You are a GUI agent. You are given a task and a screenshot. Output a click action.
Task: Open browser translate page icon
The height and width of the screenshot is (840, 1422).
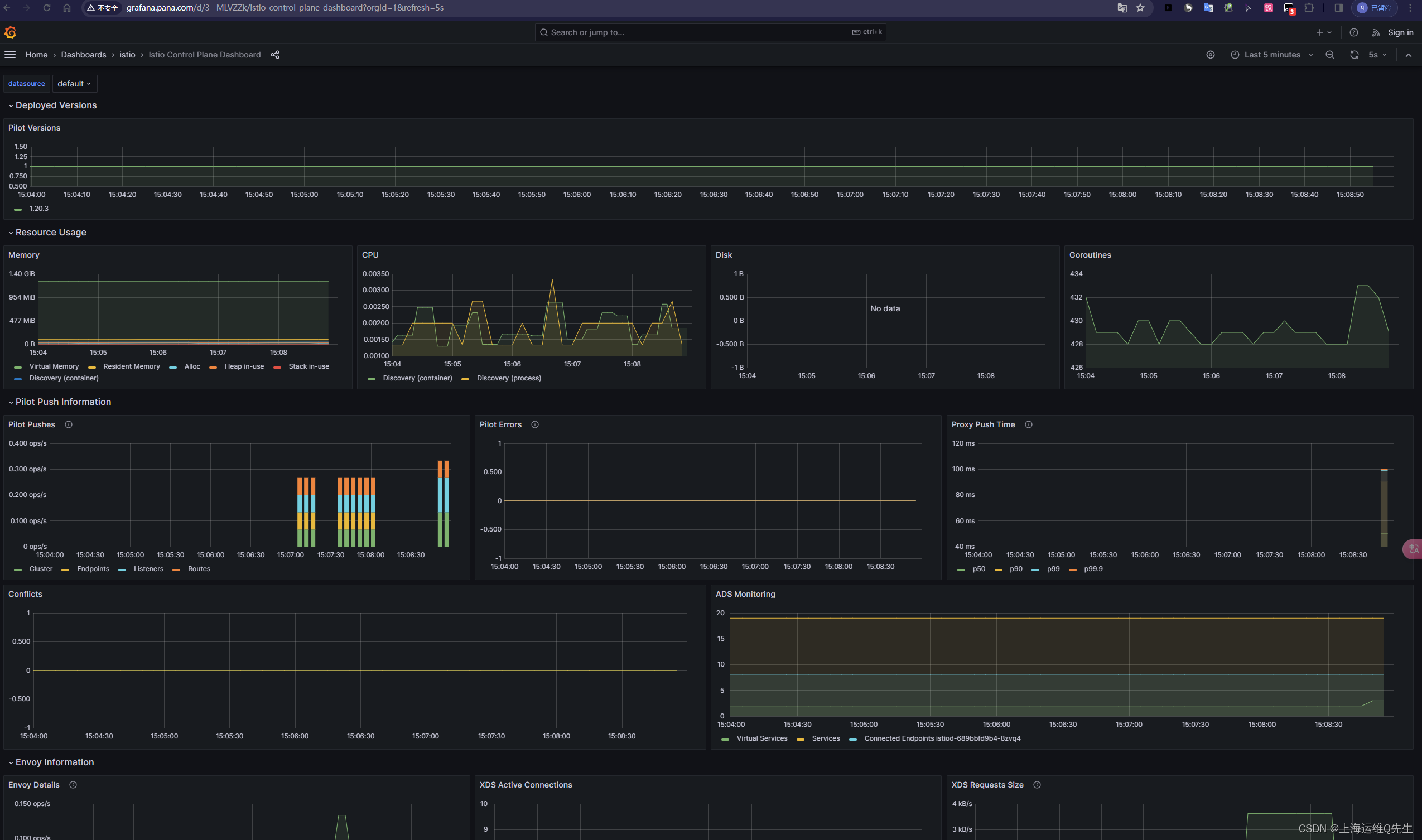click(x=1122, y=8)
